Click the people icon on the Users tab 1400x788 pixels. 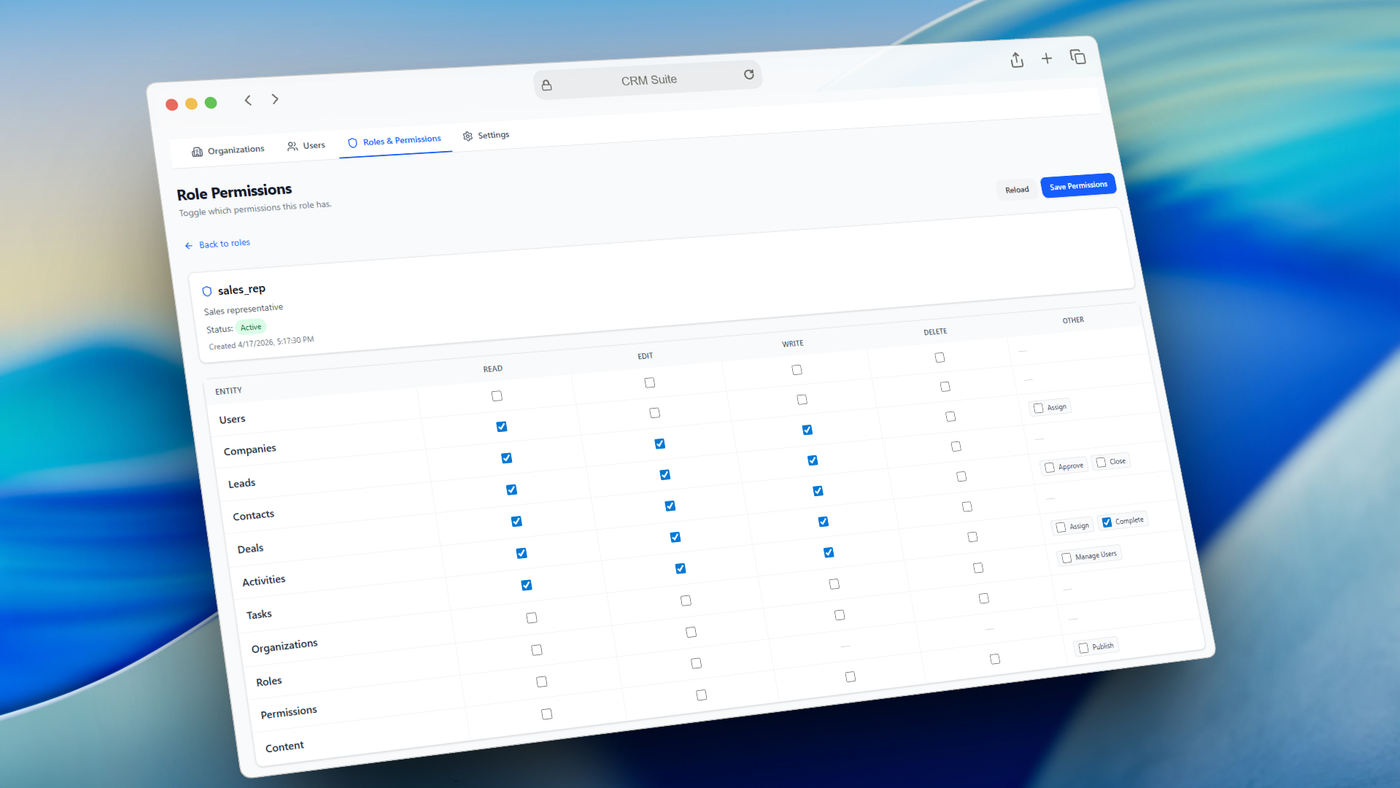coord(290,145)
